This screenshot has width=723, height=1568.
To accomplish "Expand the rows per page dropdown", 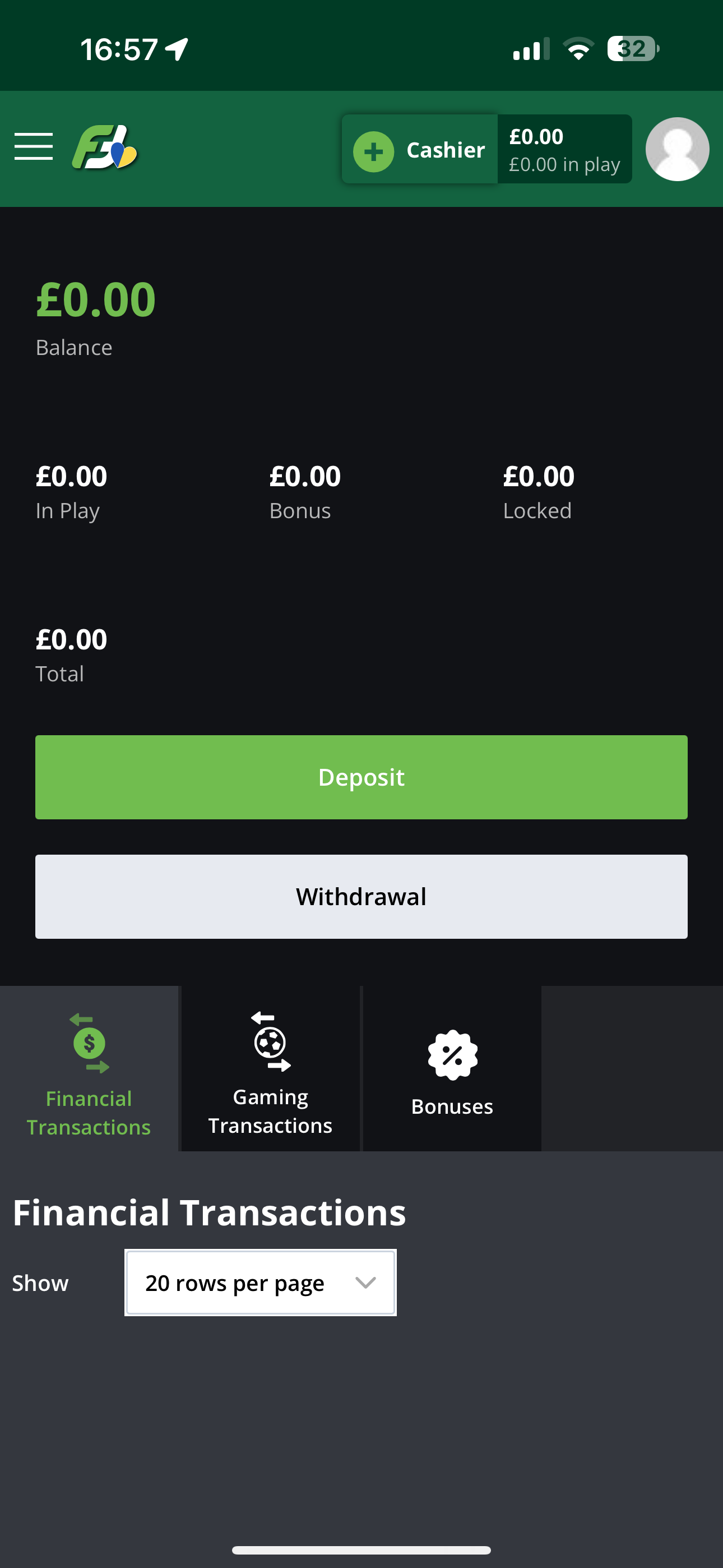I will tap(260, 1283).
